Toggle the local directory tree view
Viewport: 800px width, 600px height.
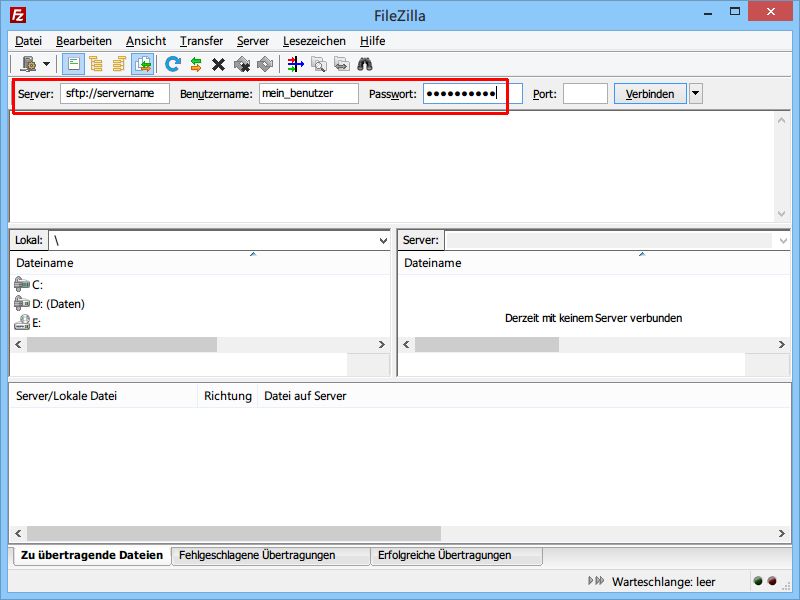coord(96,64)
